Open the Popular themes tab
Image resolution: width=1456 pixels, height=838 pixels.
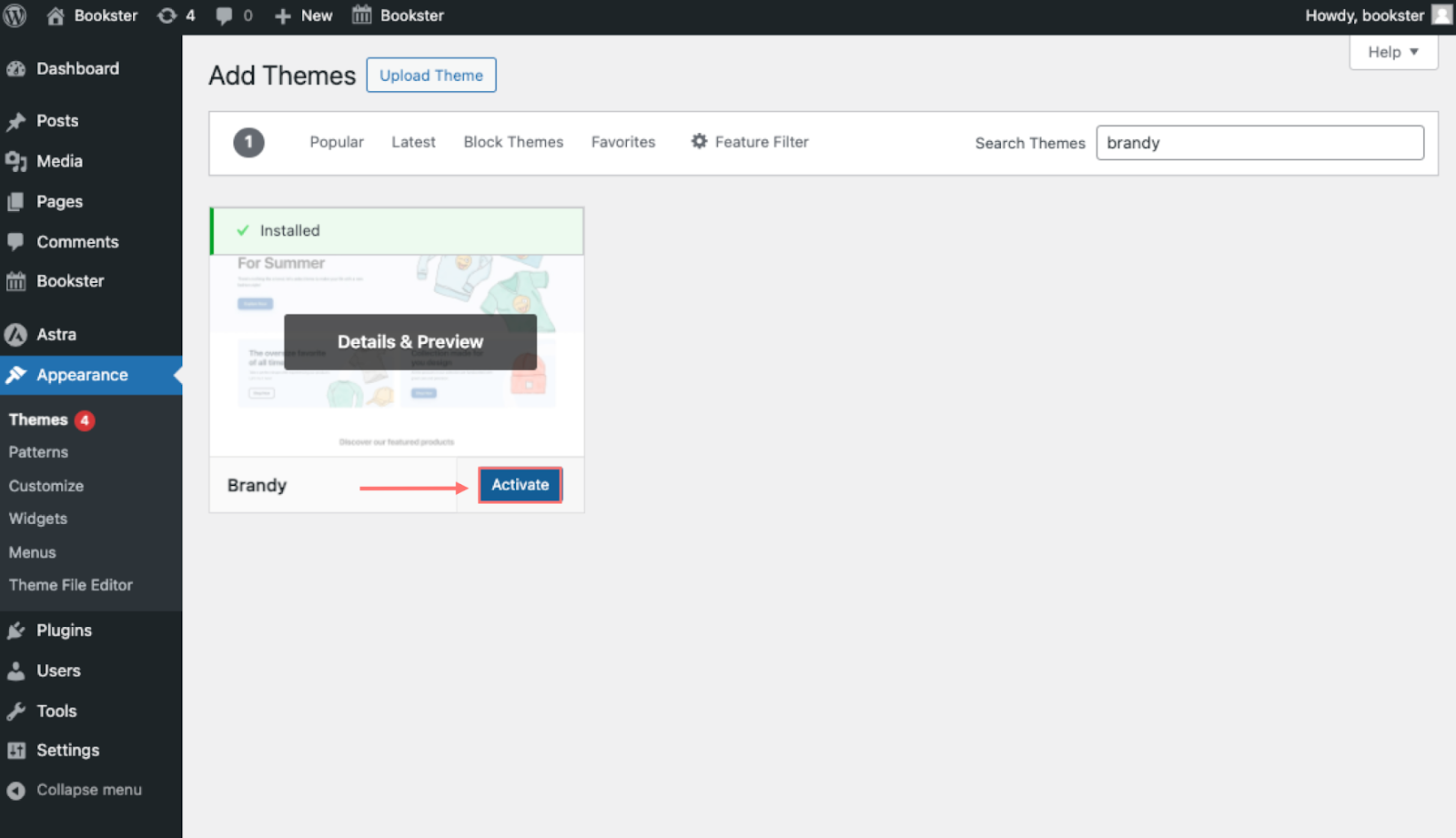[x=337, y=142]
